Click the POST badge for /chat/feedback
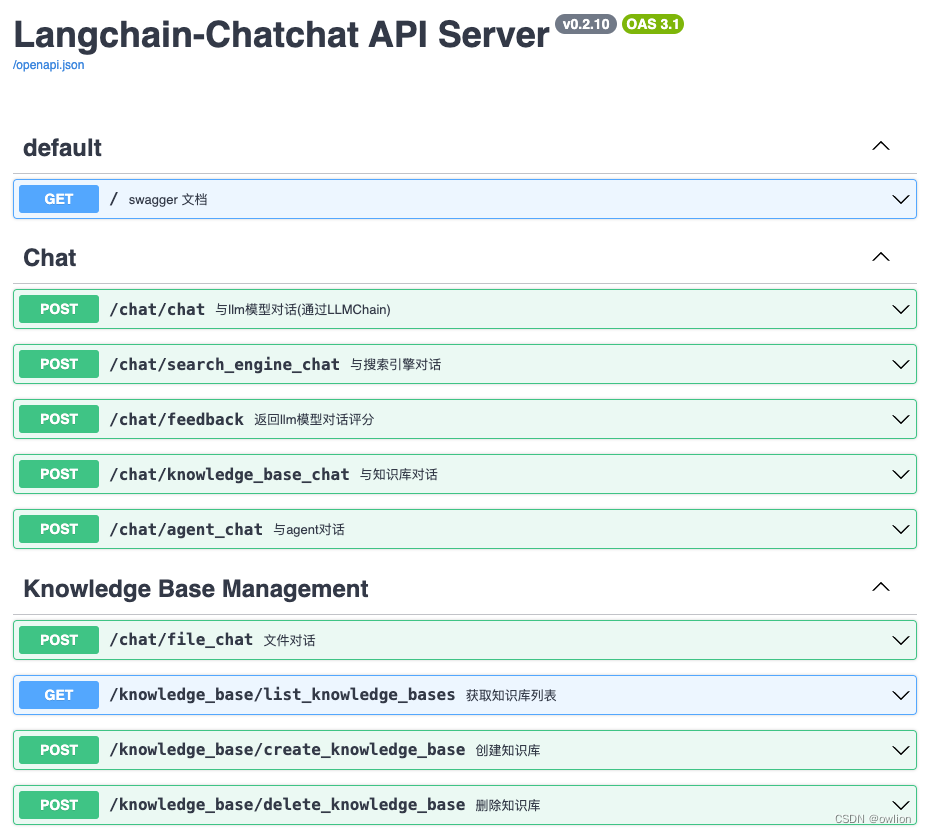 click(x=59, y=419)
